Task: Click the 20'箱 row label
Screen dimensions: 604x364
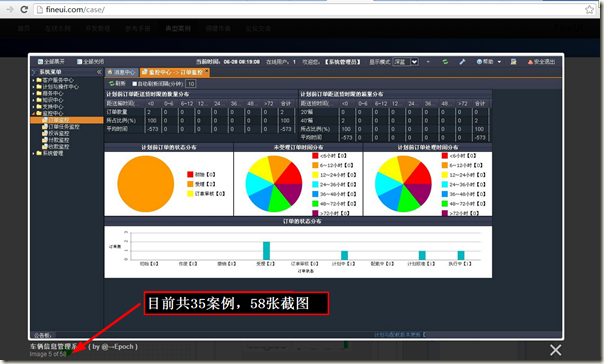Action: 307,112
